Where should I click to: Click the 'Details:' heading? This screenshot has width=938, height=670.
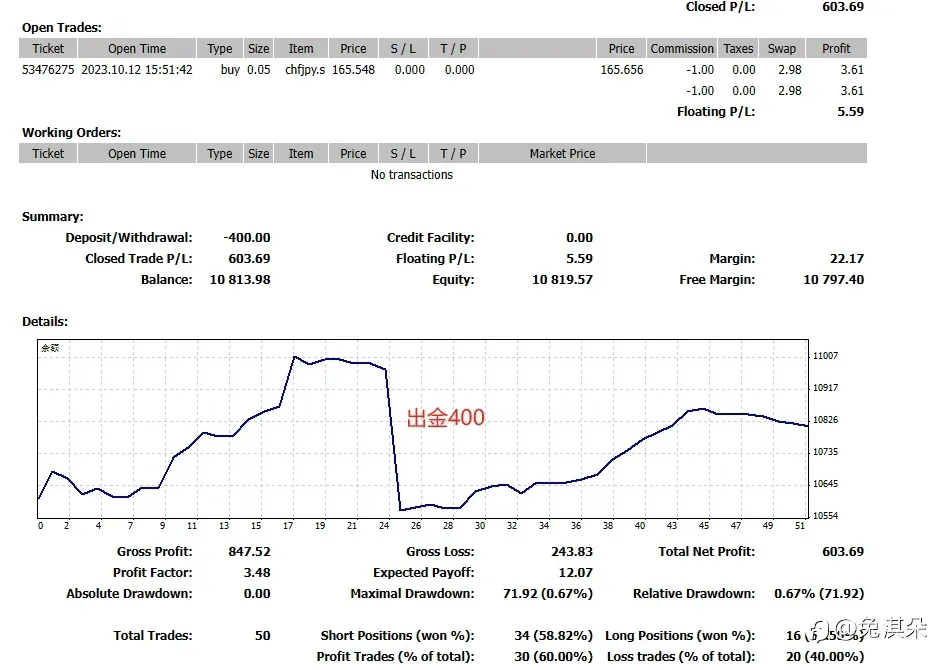point(45,322)
